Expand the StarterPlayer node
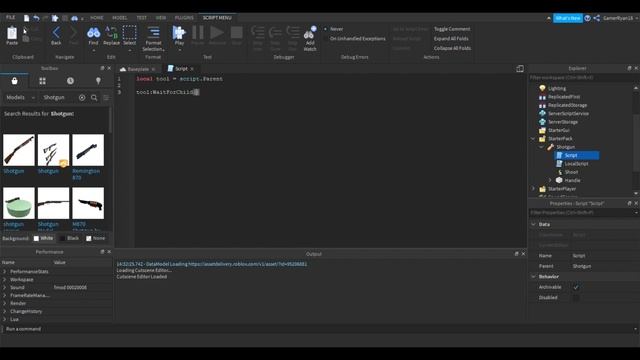Image resolution: width=640 pixels, height=360 pixels. [x=533, y=189]
